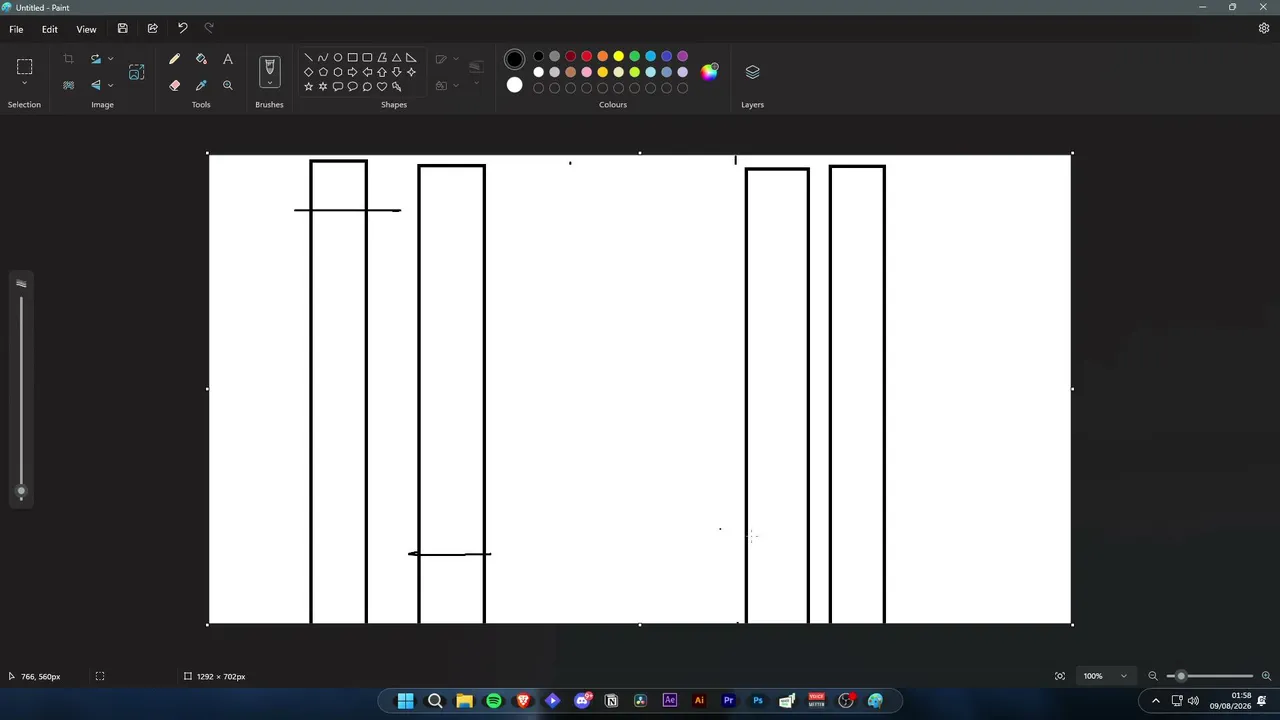This screenshot has width=1280, height=720.
Task: Click the fit-to-window icon in status bar
Action: click(x=1060, y=676)
